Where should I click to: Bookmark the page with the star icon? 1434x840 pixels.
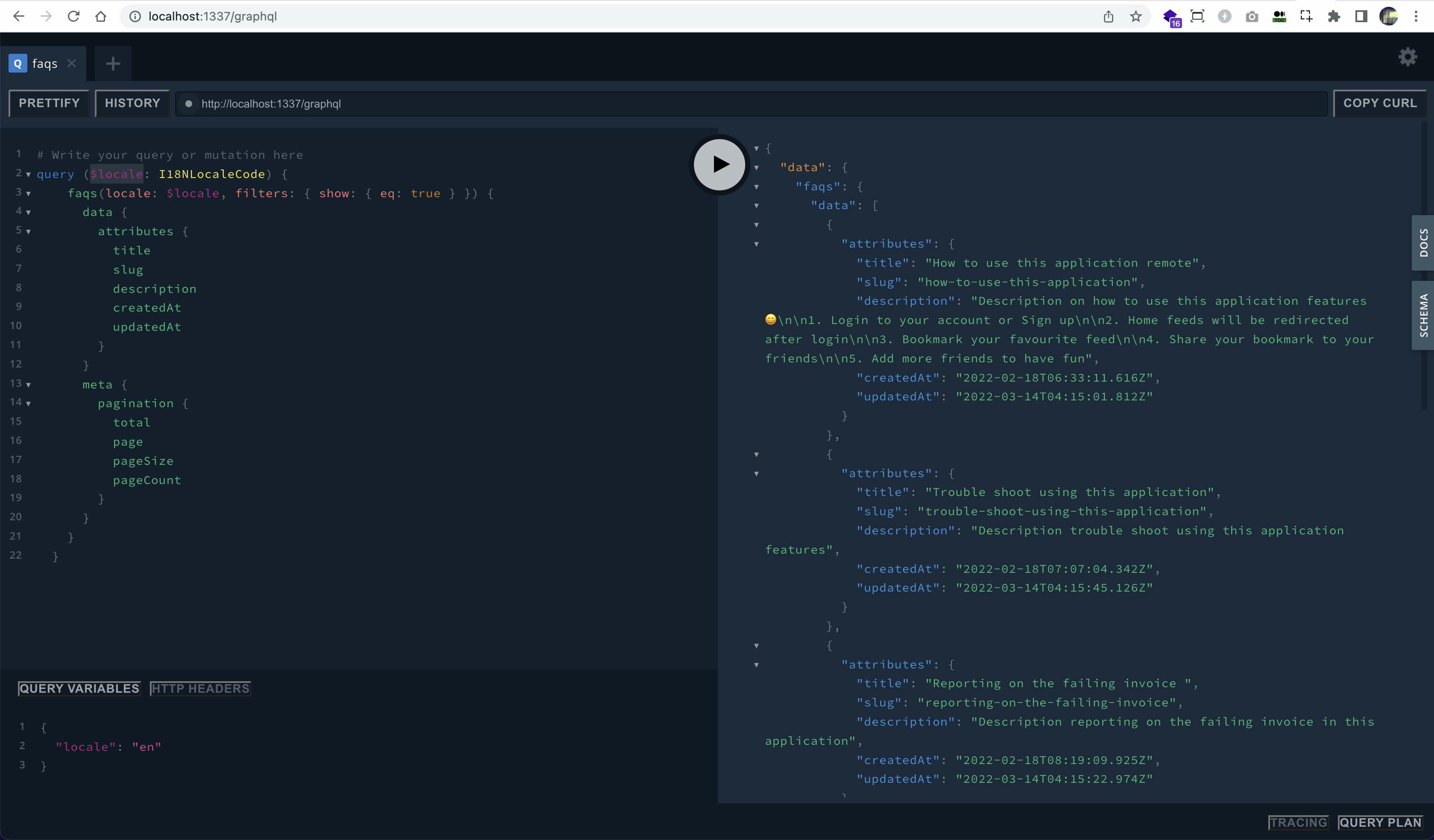click(x=1136, y=17)
